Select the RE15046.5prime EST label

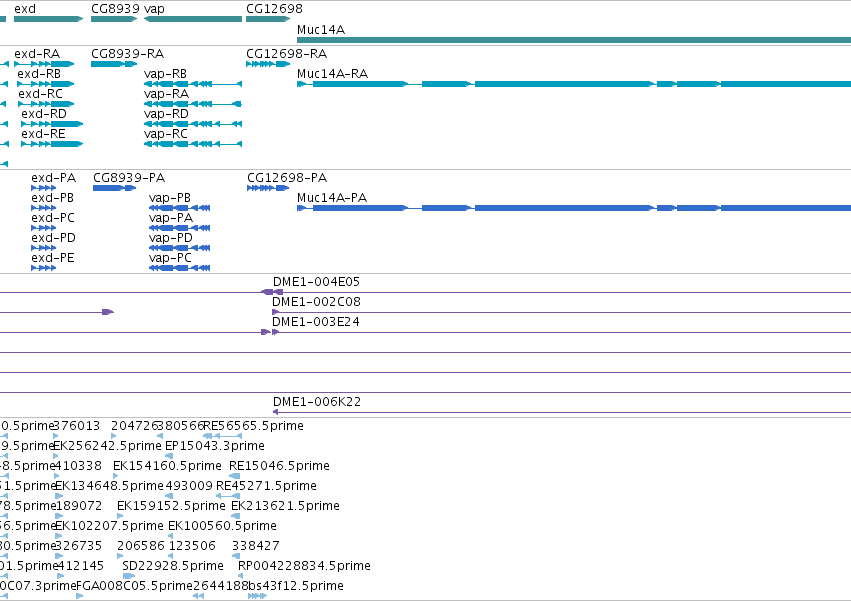tap(280, 466)
